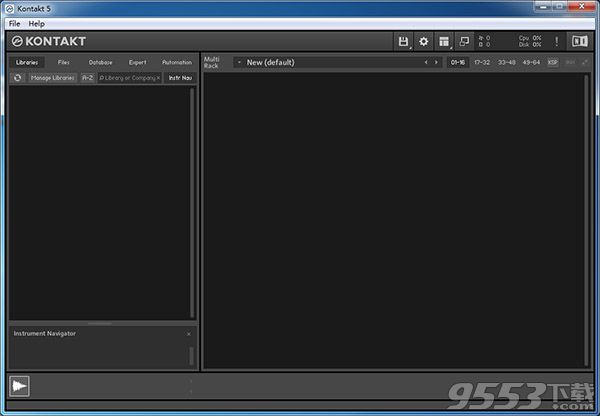Select rack page 49-64
Viewport: 600px width, 416px height.
point(531,62)
